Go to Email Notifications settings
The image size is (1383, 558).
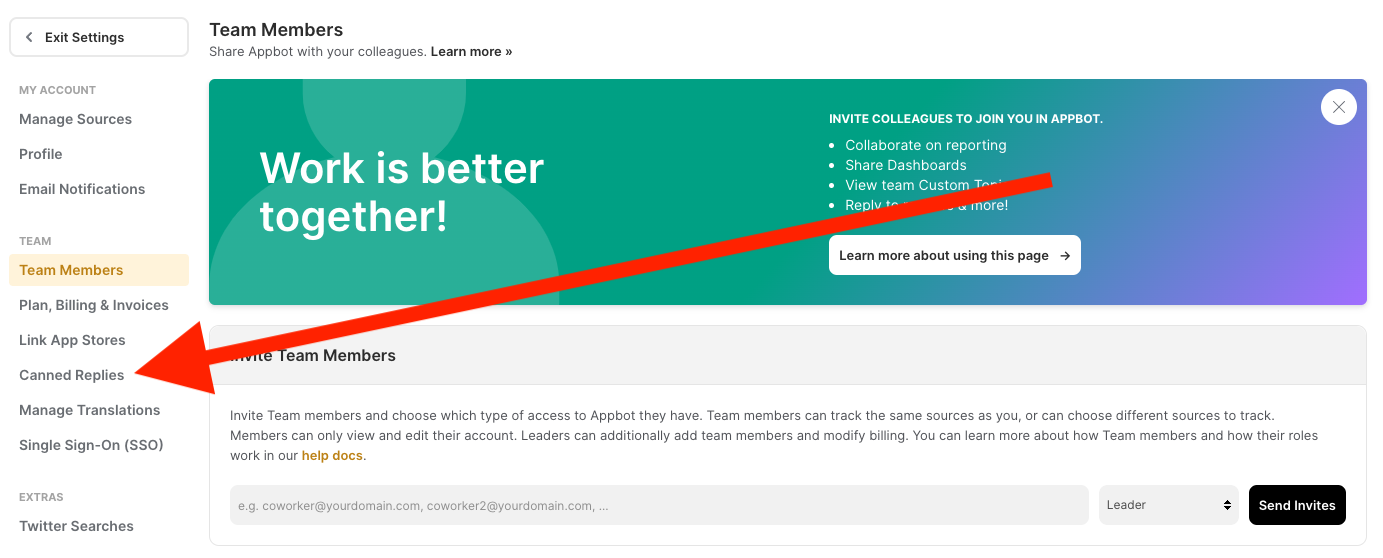point(82,189)
